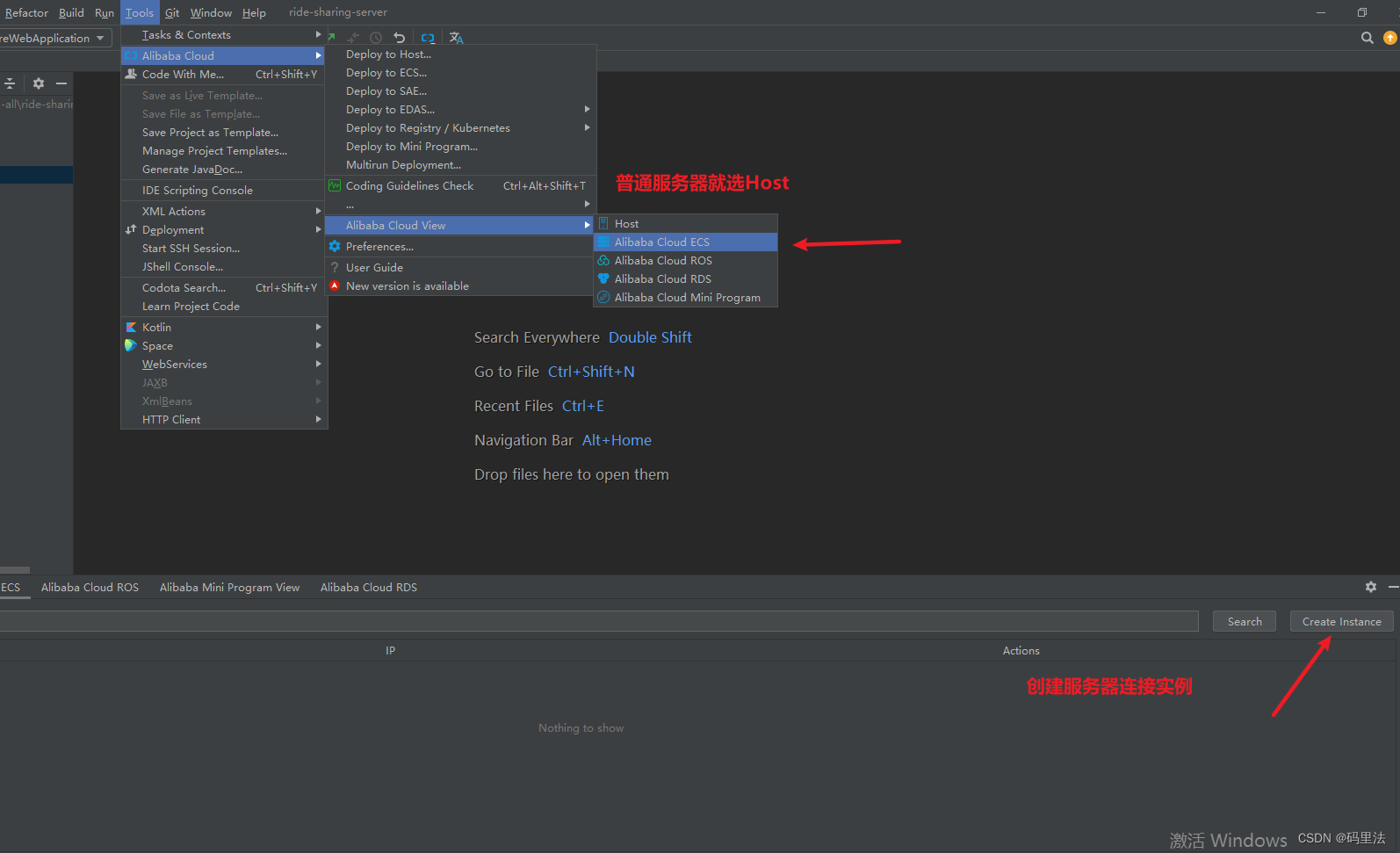Viewport: 1400px width, 853px height.
Task: Choose Deploy to ECS...
Action: click(460, 73)
